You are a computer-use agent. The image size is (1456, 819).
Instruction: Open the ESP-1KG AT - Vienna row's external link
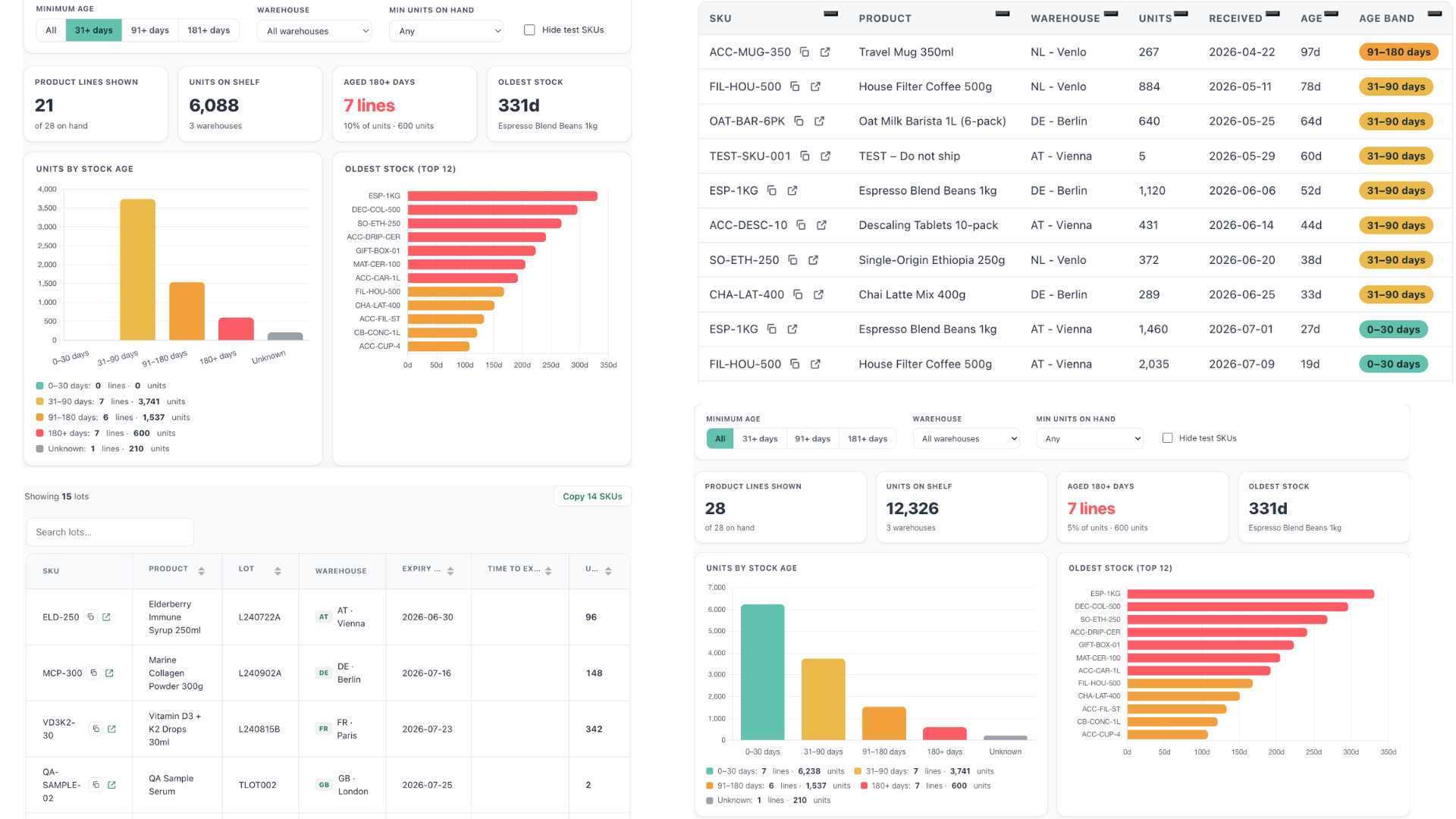(792, 329)
